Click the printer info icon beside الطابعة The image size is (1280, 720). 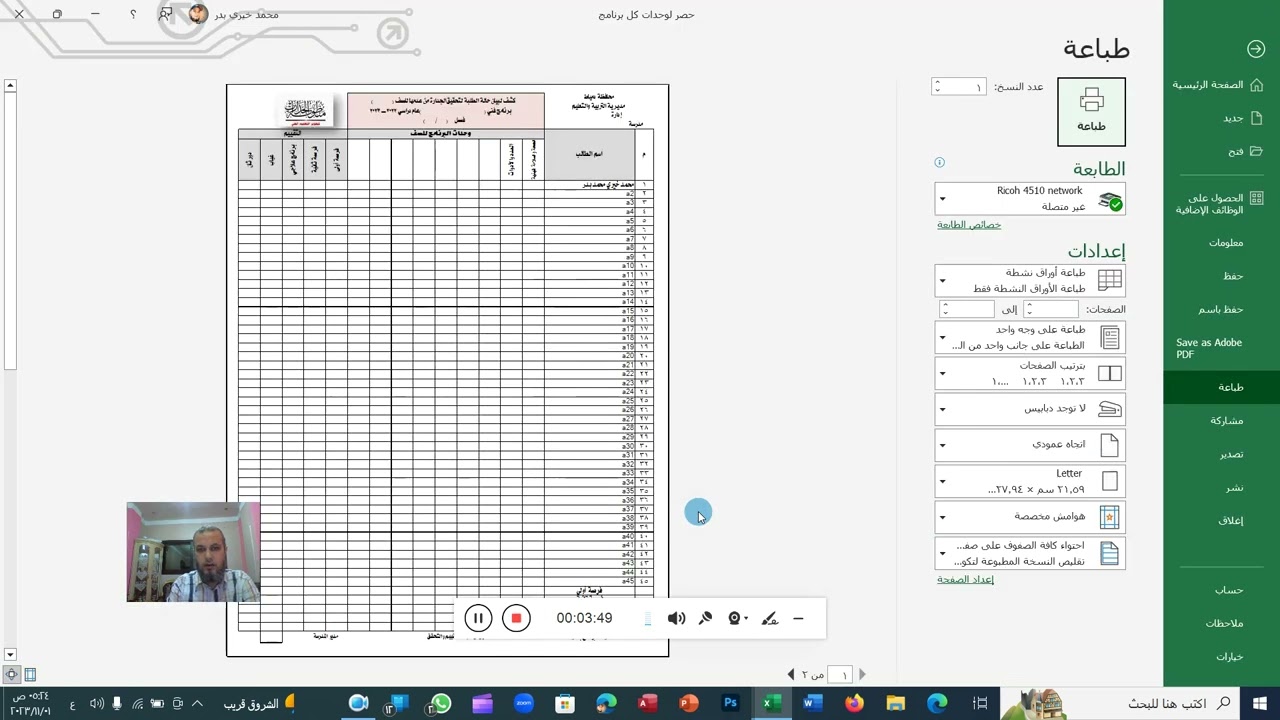pos(939,162)
